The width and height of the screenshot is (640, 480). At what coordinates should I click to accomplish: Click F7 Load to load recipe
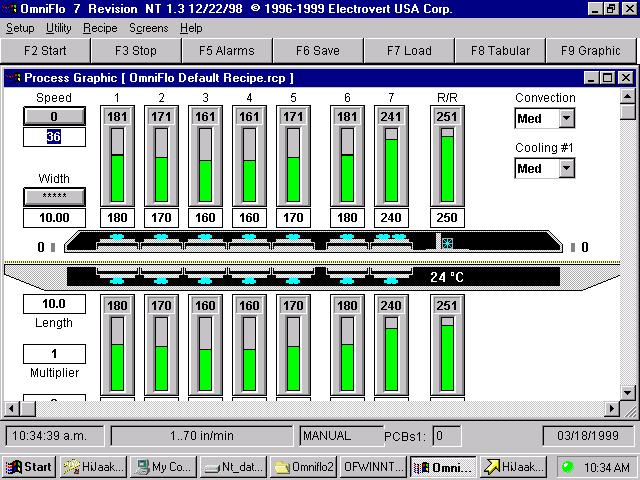click(409, 51)
